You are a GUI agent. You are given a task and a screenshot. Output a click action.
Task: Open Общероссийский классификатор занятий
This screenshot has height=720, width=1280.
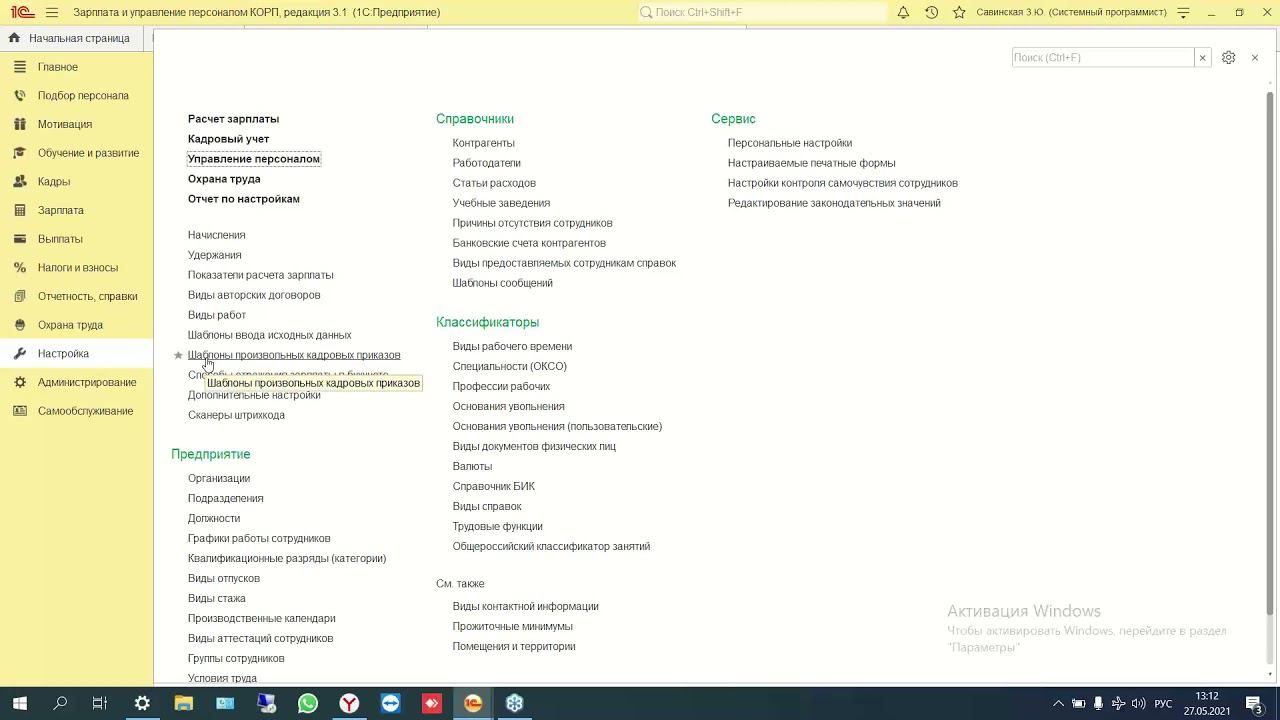pyautogui.click(x=551, y=546)
